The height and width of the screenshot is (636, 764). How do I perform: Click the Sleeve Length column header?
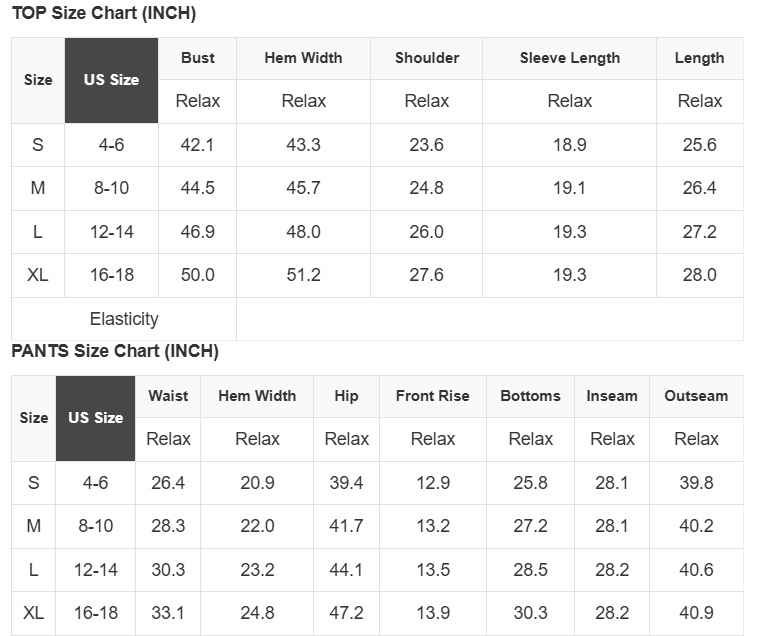(569, 58)
